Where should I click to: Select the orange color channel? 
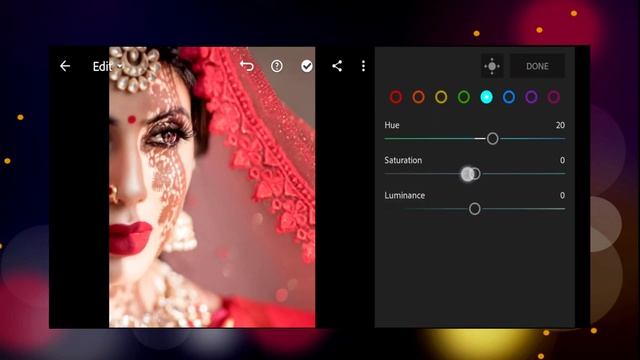click(418, 97)
